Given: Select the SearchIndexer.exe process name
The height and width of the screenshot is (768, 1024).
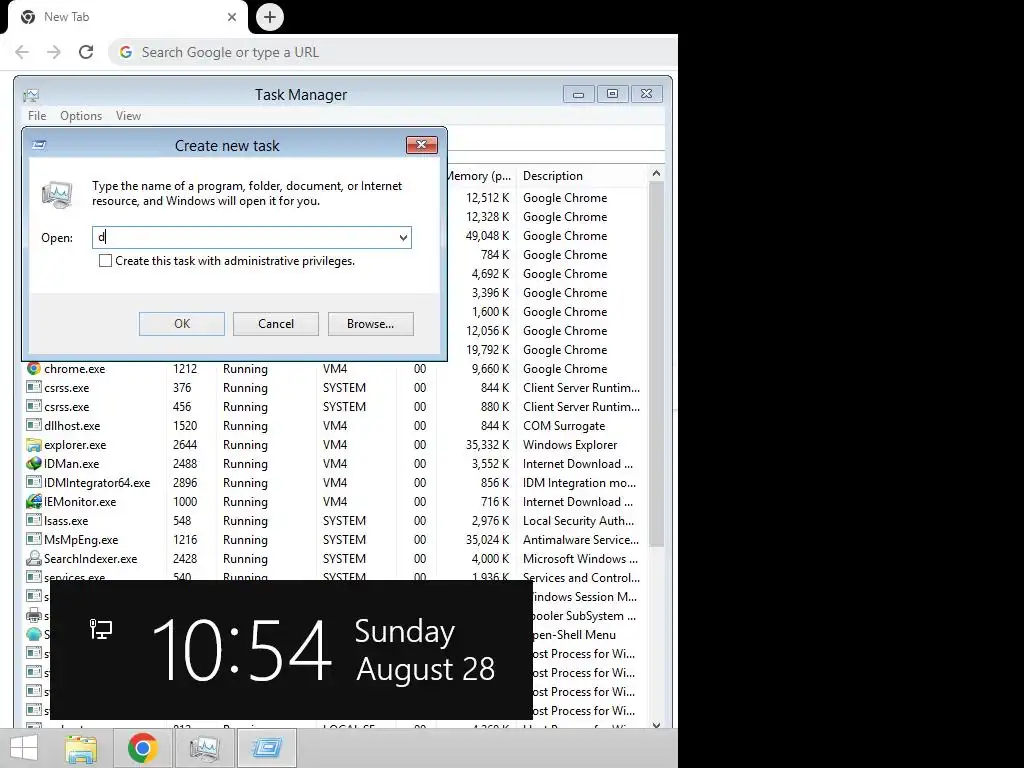Looking at the screenshot, I should [91, 558].
